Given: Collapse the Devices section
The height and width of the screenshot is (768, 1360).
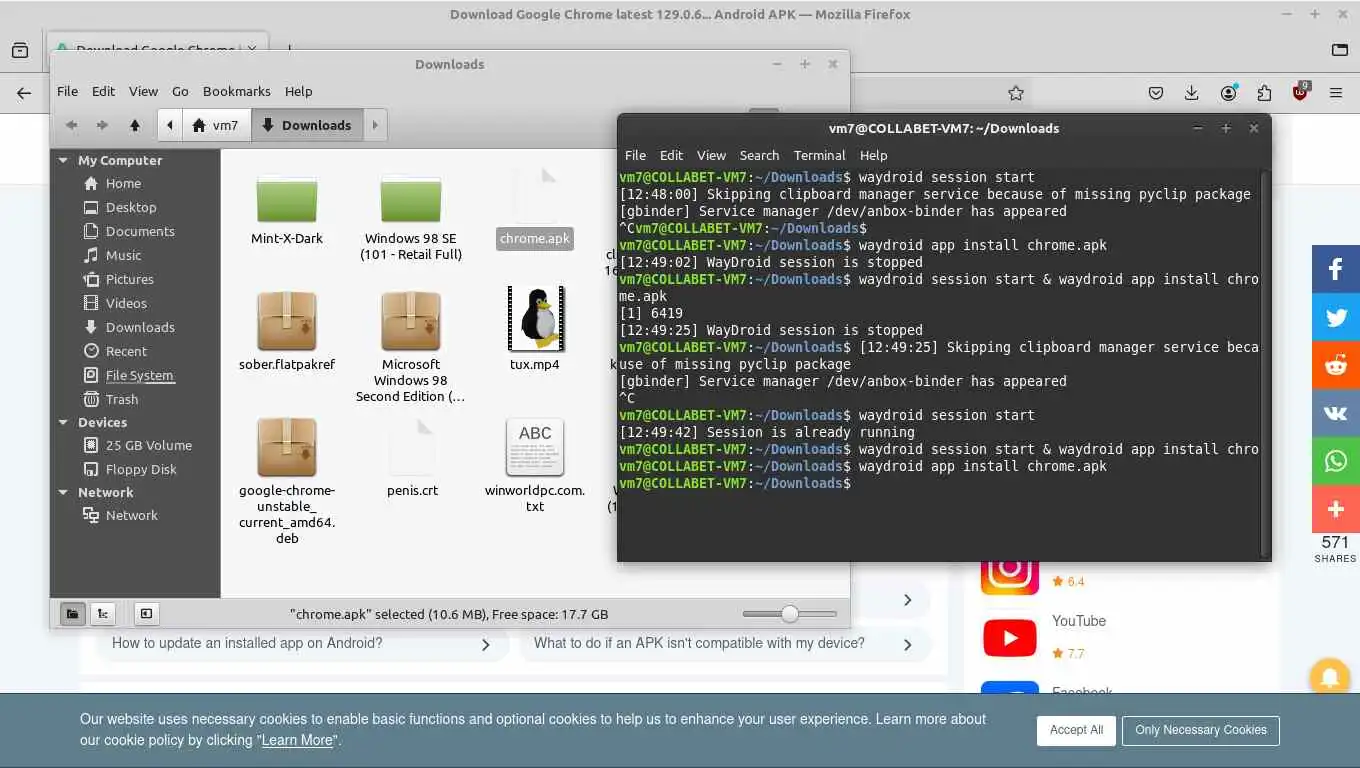Looking at the screenshot, I should click(64, 423).
